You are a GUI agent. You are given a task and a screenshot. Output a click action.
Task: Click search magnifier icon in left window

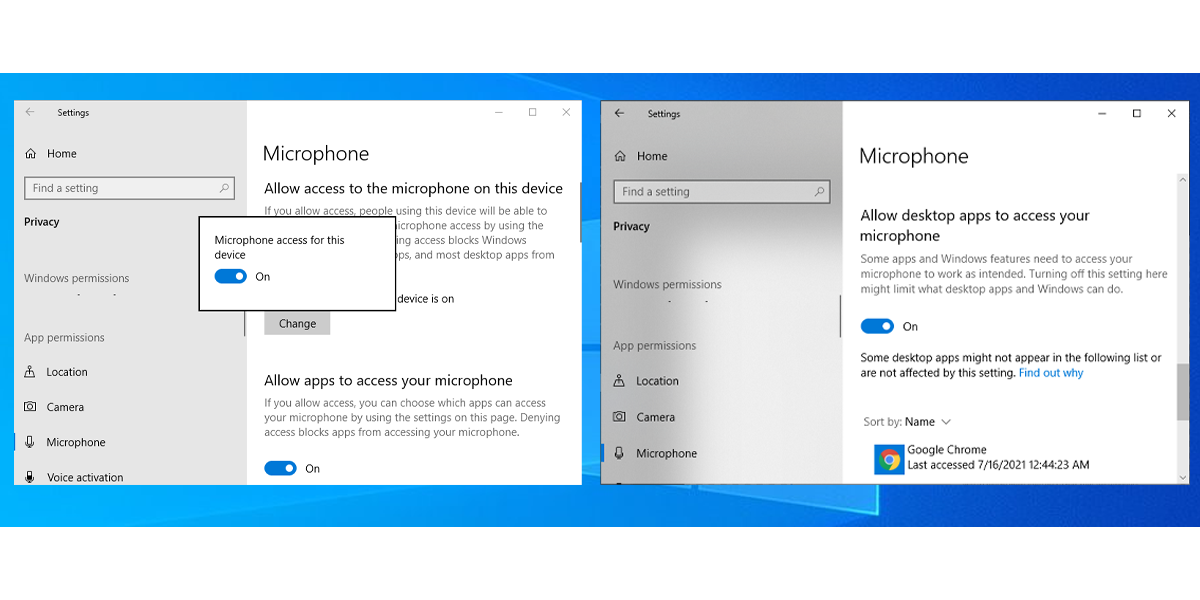pos(224,188)
